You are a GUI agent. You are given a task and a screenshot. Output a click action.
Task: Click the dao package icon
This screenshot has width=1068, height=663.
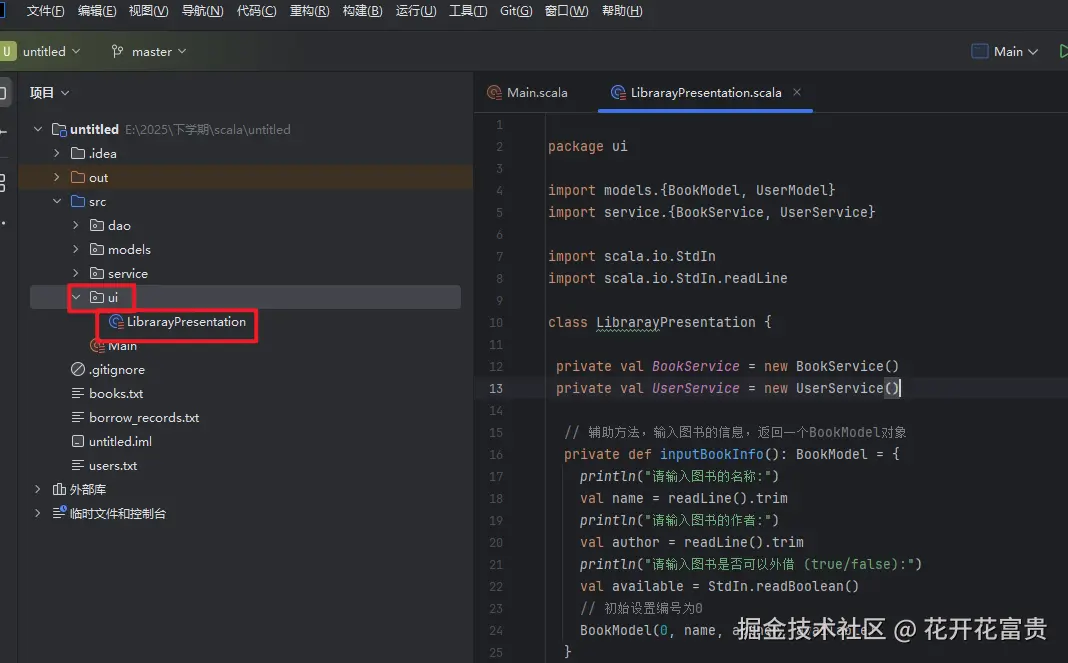point(97,226)
